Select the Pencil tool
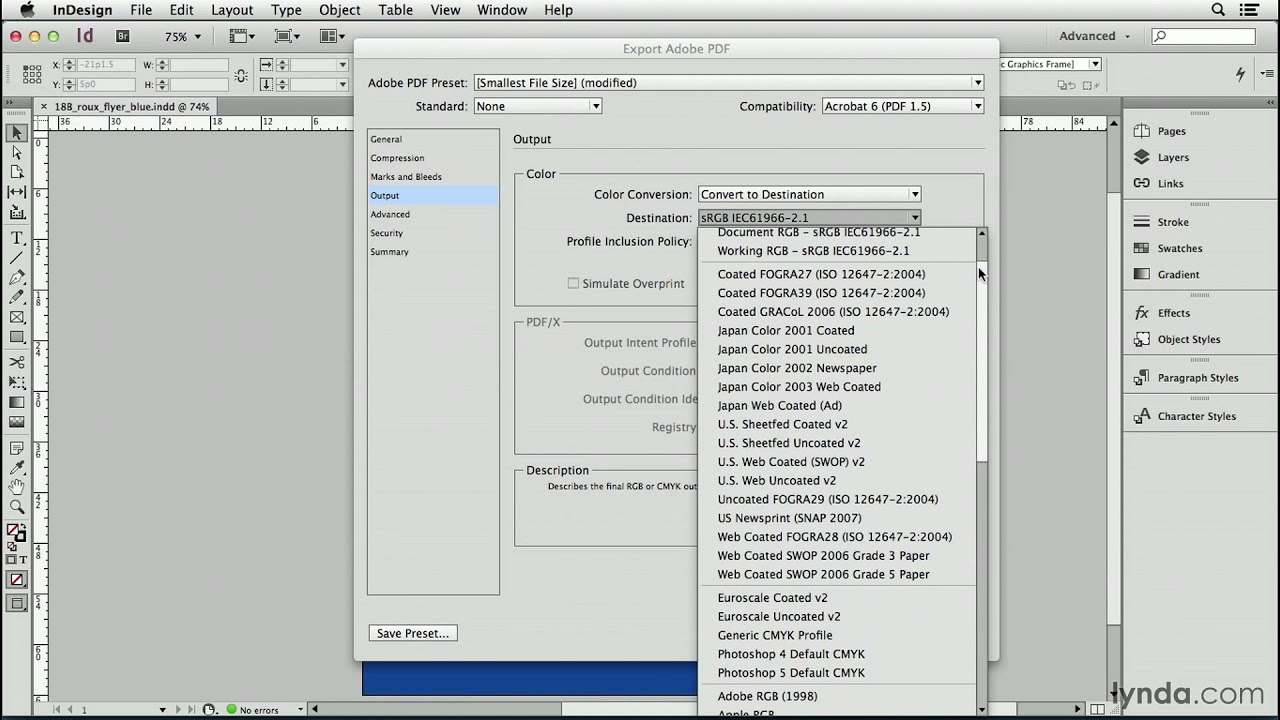 (x=17, y=297)
